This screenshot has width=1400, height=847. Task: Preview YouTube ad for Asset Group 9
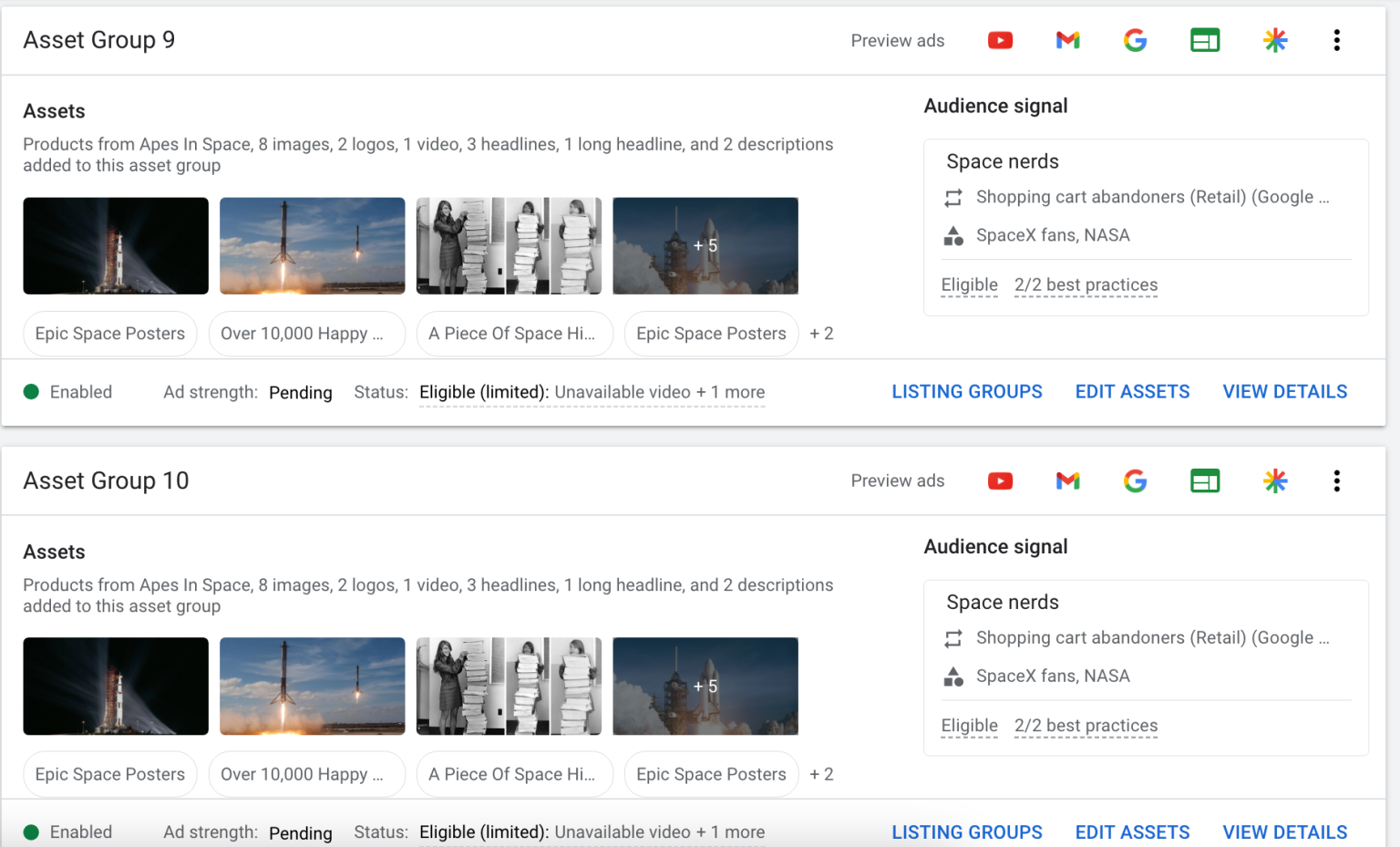[x=1000, y=40]
